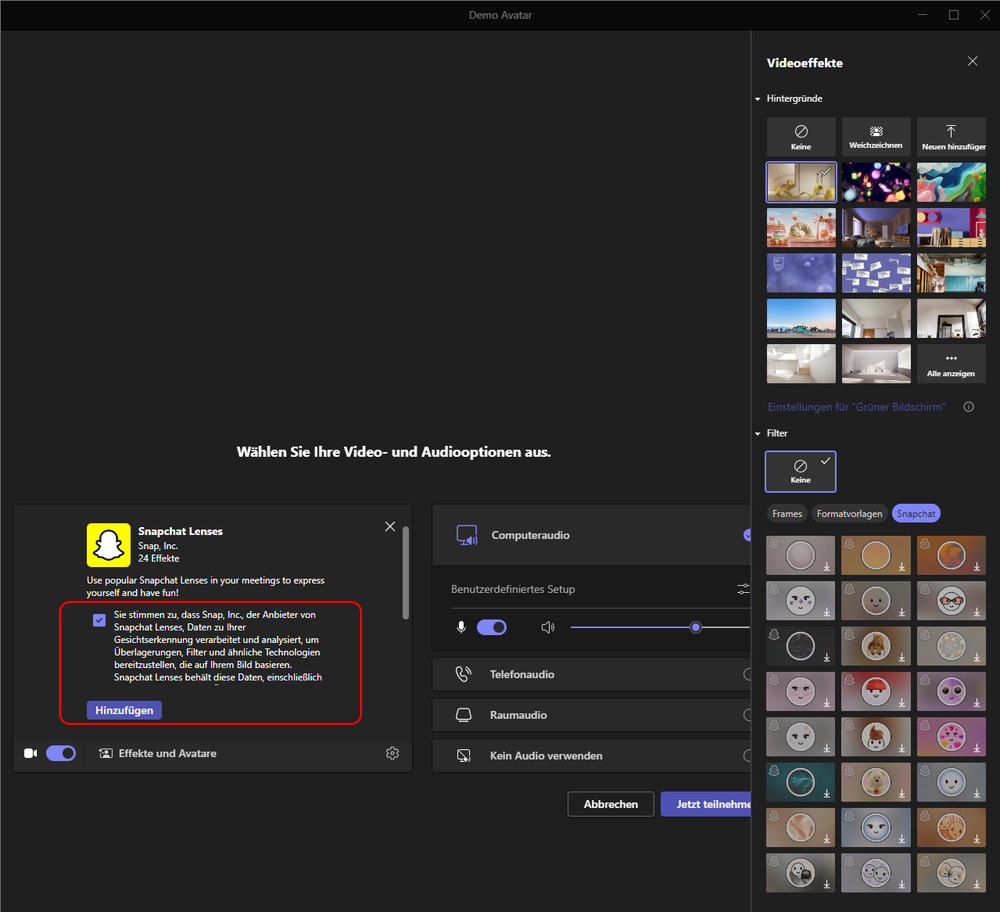1000x912 pixels.
Task: Switch to the Formatvorlagen filter tab
Action: tap(849, 513)
